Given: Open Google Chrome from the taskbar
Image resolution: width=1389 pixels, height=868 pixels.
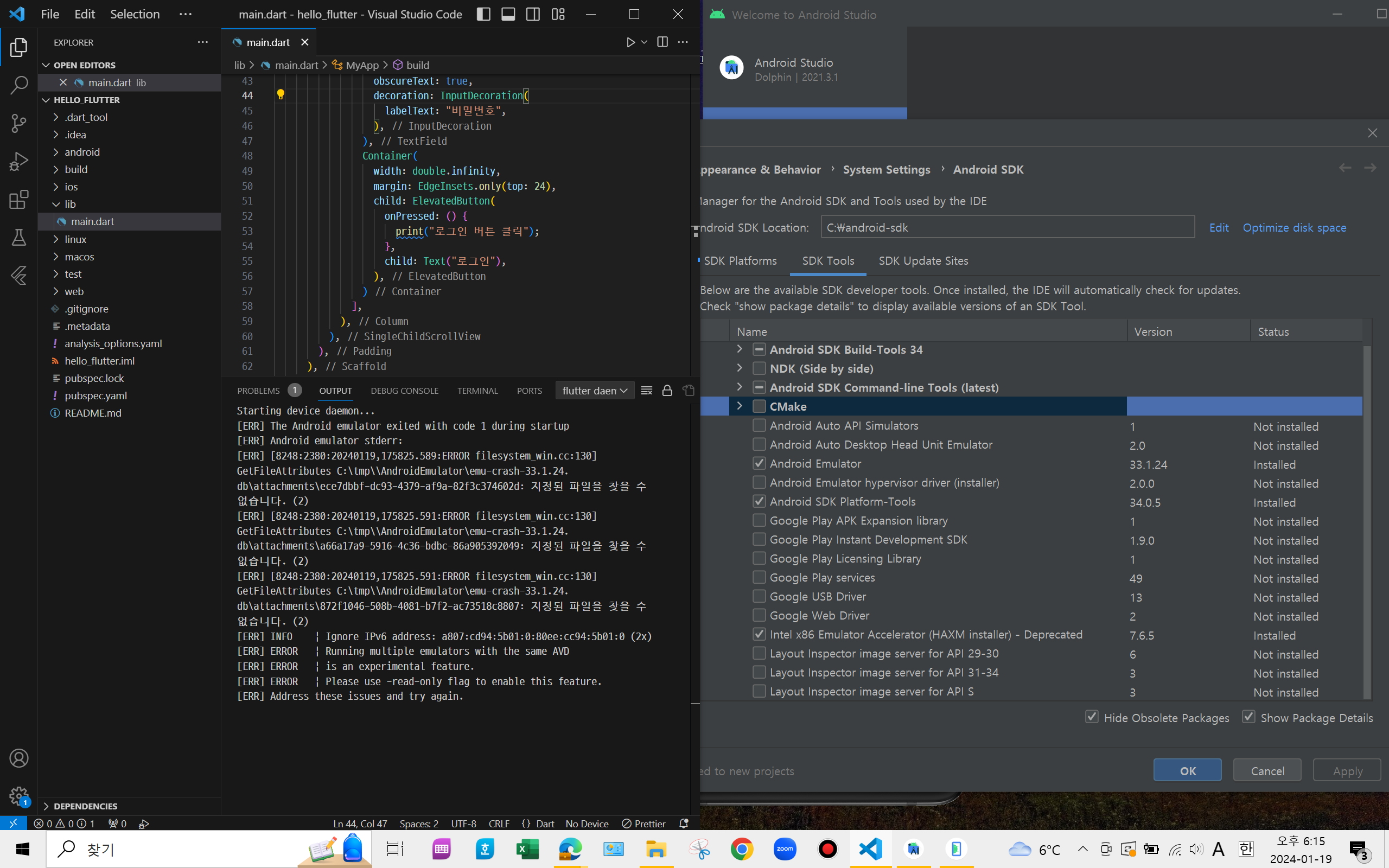Looking at the screenshot, I should 742,848.
